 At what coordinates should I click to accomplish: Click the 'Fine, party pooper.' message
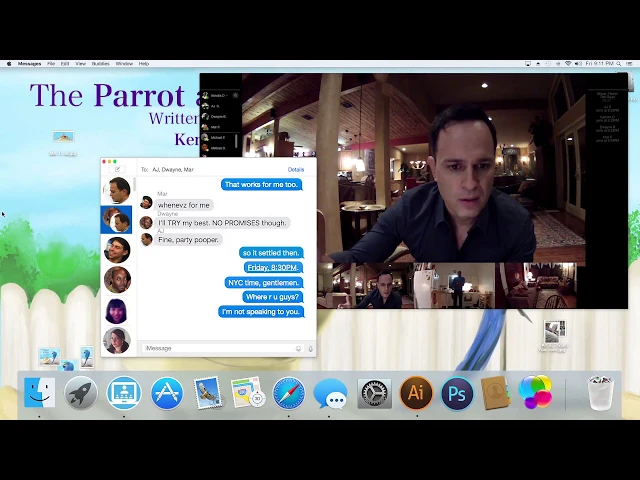coord(188,240)
